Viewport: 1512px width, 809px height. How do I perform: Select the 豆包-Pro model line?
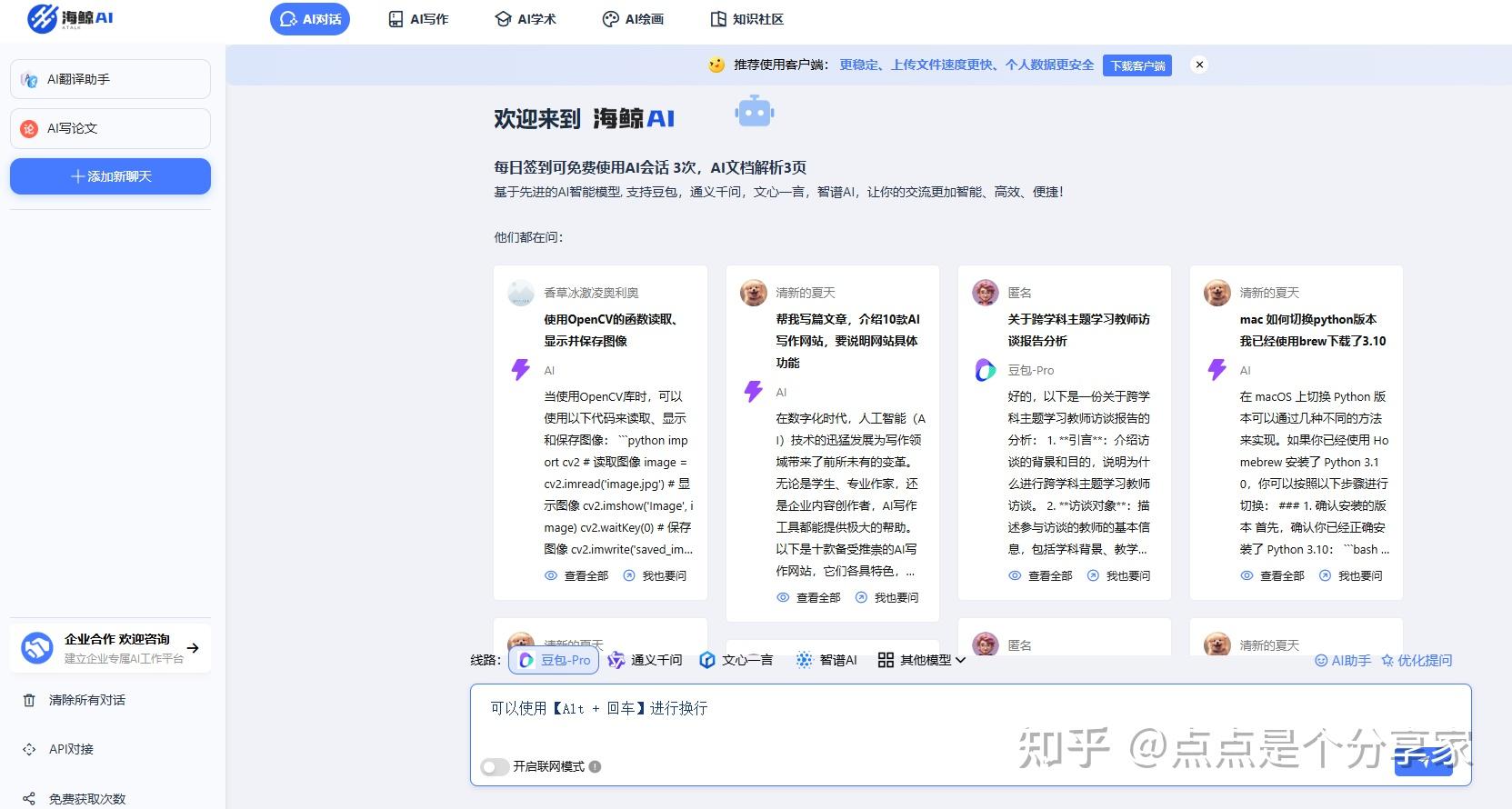click(x=554, y=660)
